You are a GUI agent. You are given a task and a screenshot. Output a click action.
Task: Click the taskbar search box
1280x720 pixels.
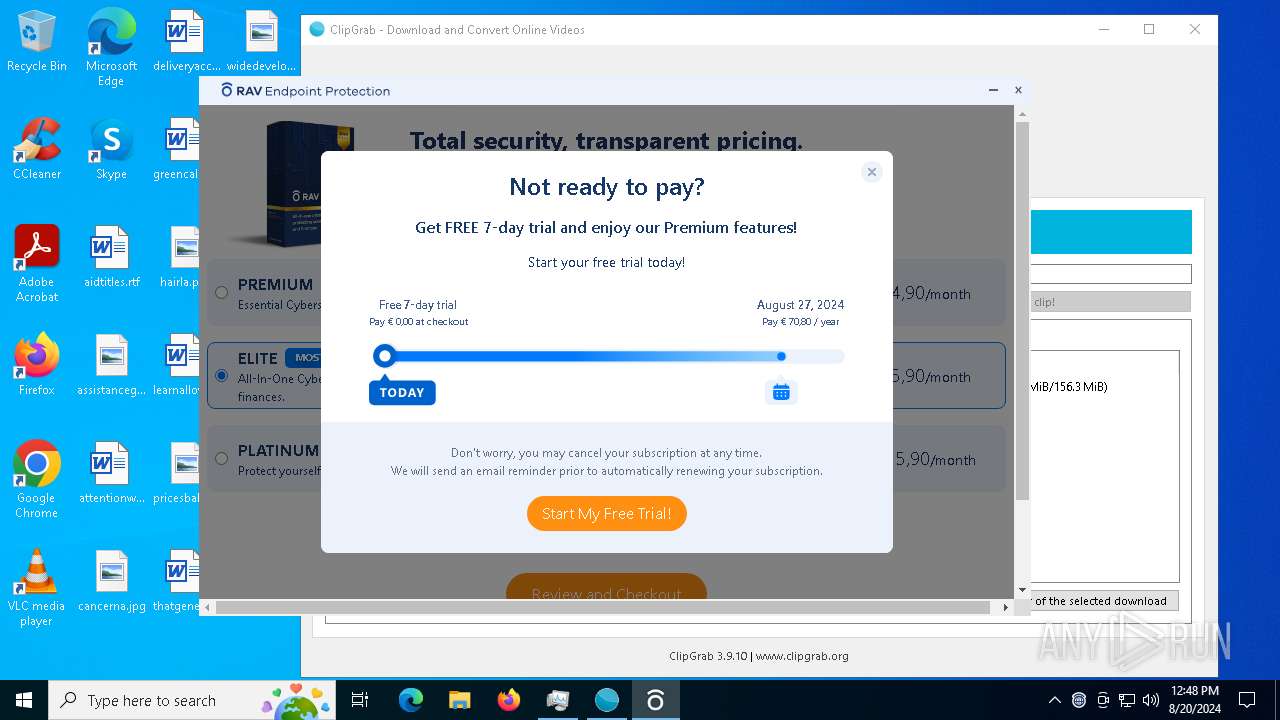click(x=194, y=700)
